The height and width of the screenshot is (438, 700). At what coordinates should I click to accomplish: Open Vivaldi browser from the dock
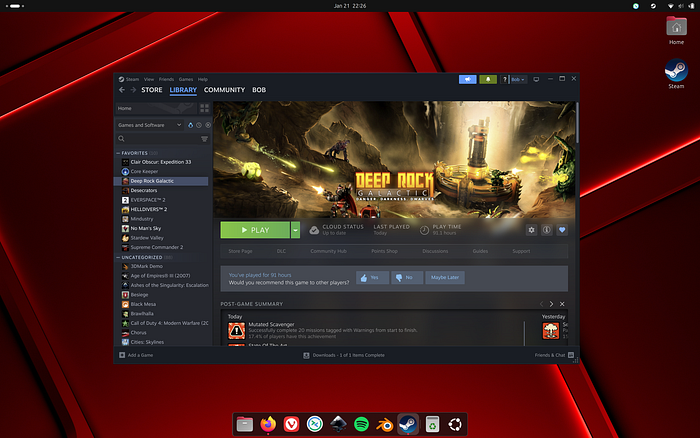pos(291,424)
